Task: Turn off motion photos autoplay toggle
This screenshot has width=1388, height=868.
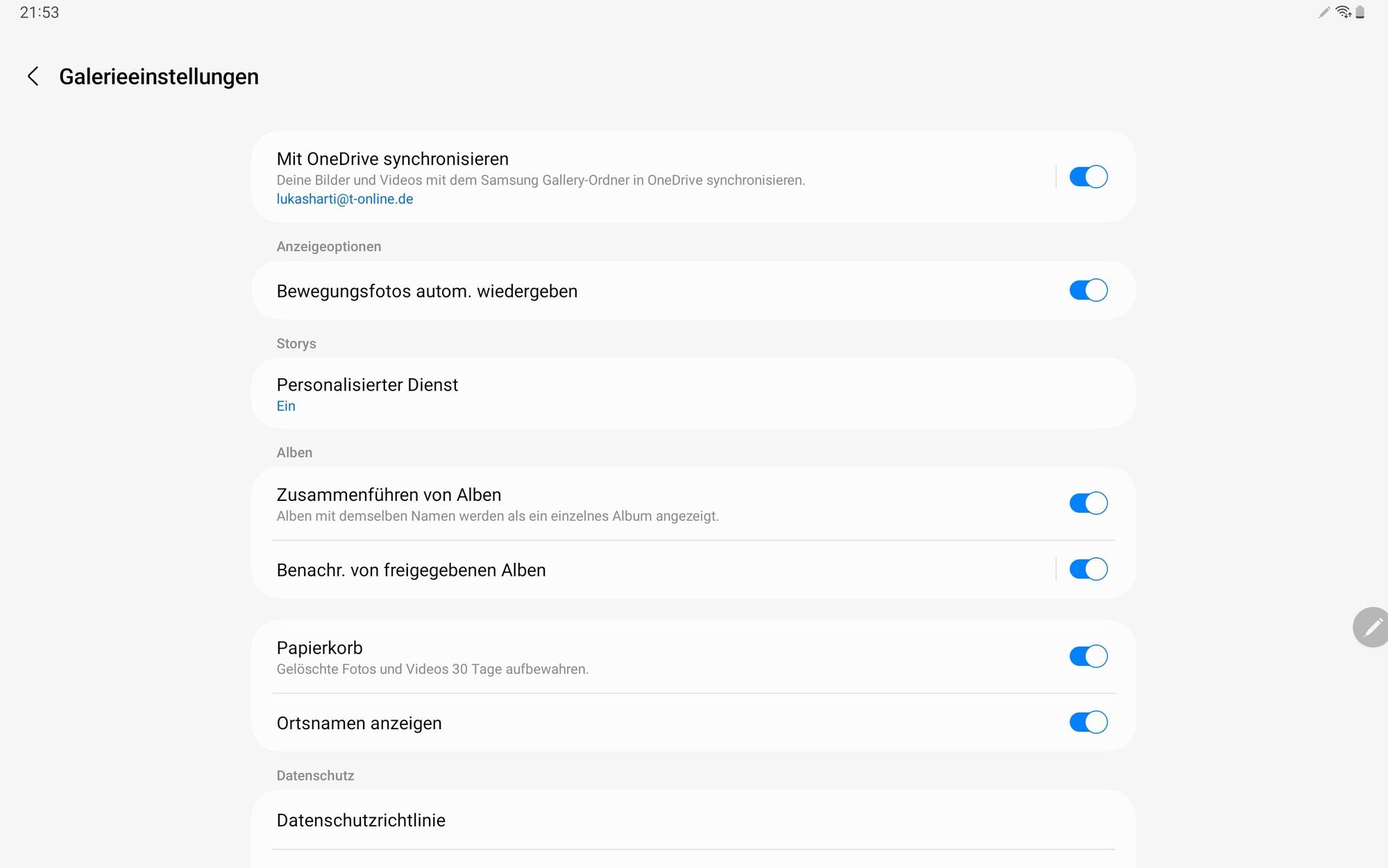Action: click(x=1087, y=290)
